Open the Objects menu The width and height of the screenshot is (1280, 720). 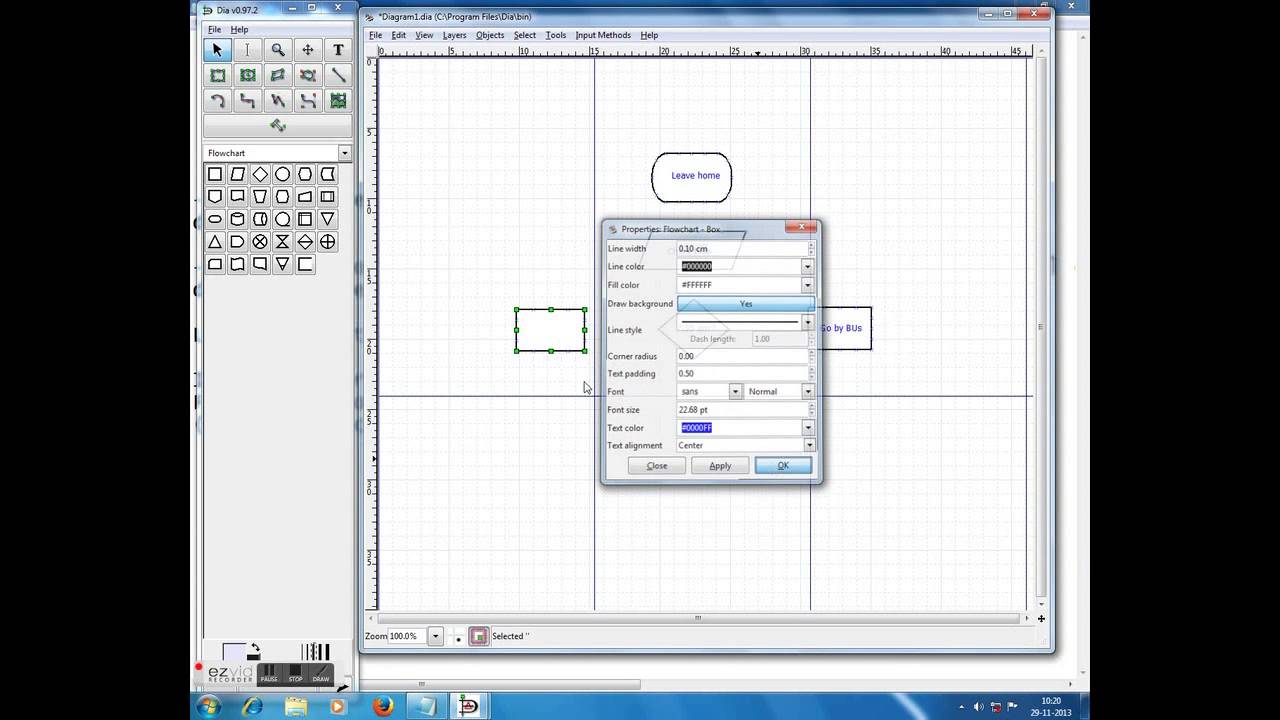[x=490, y=35]
